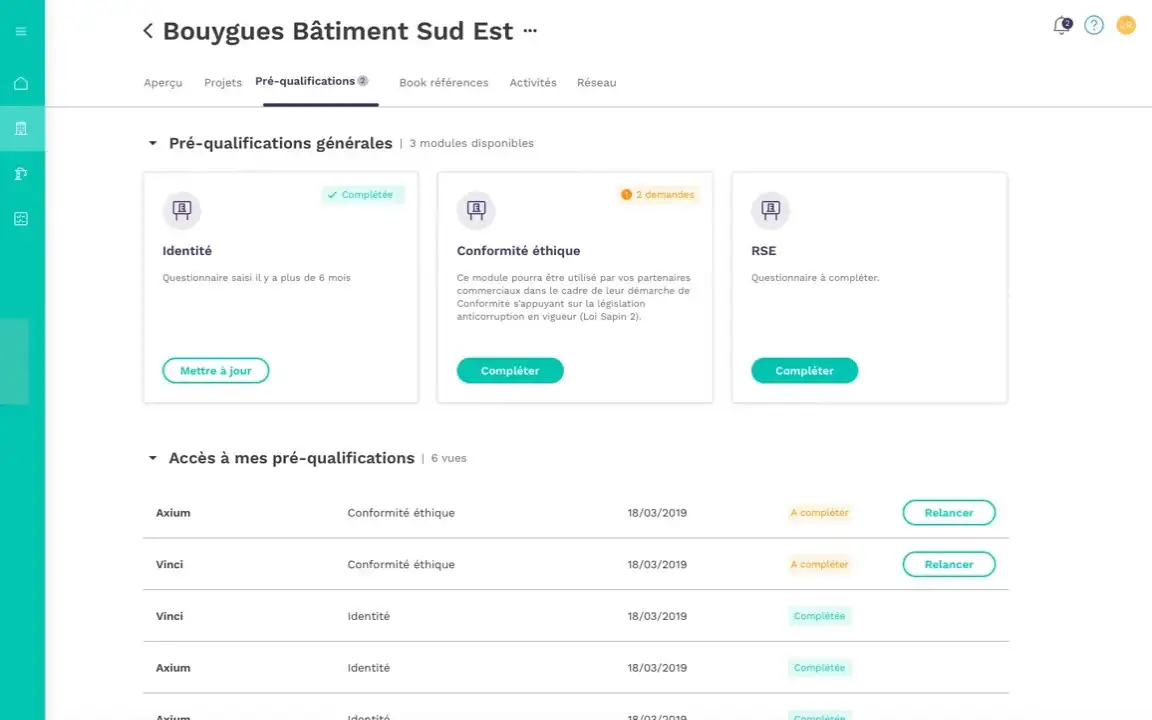Collapse the Accès à mes pré-qualifications section

click(153, 458)
